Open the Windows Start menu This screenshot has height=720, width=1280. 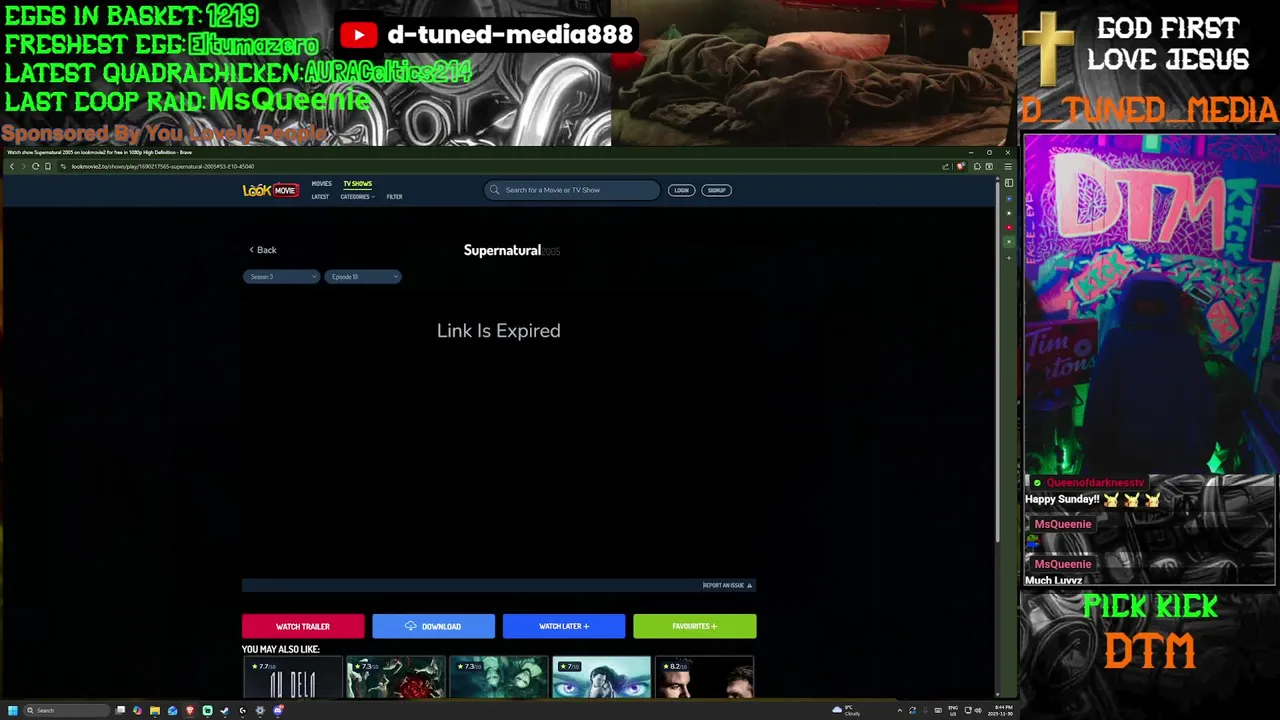[13, 710]
